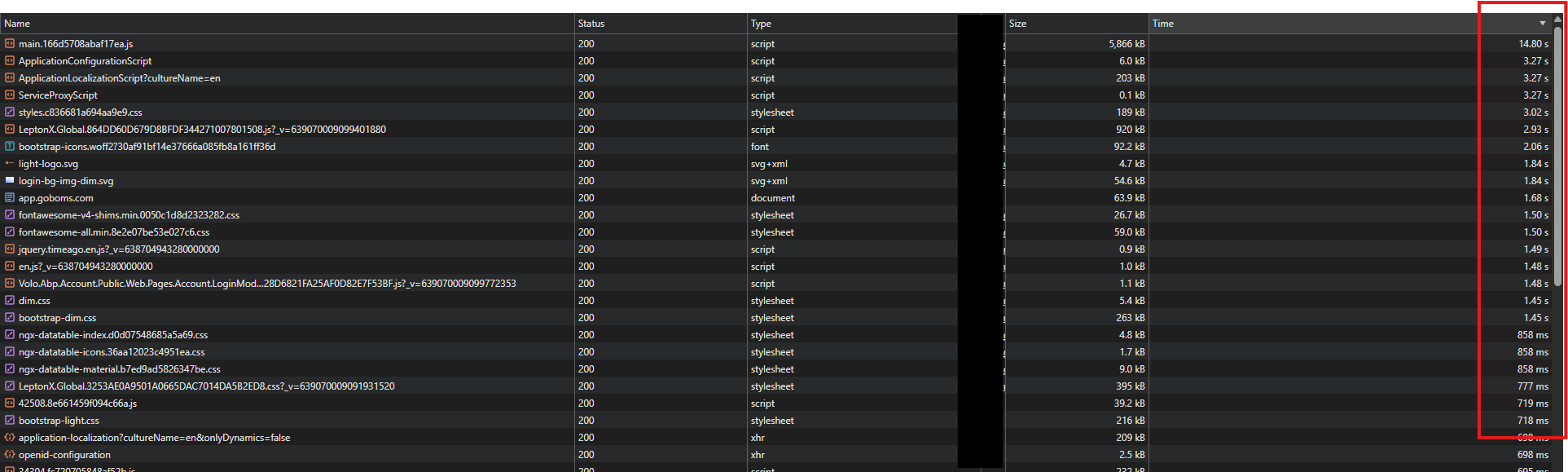This screenshot has height=472, width=1568.
Task: Click stylesheet icon beside bootstrap-light.css
Action: (x=10, y=420)
